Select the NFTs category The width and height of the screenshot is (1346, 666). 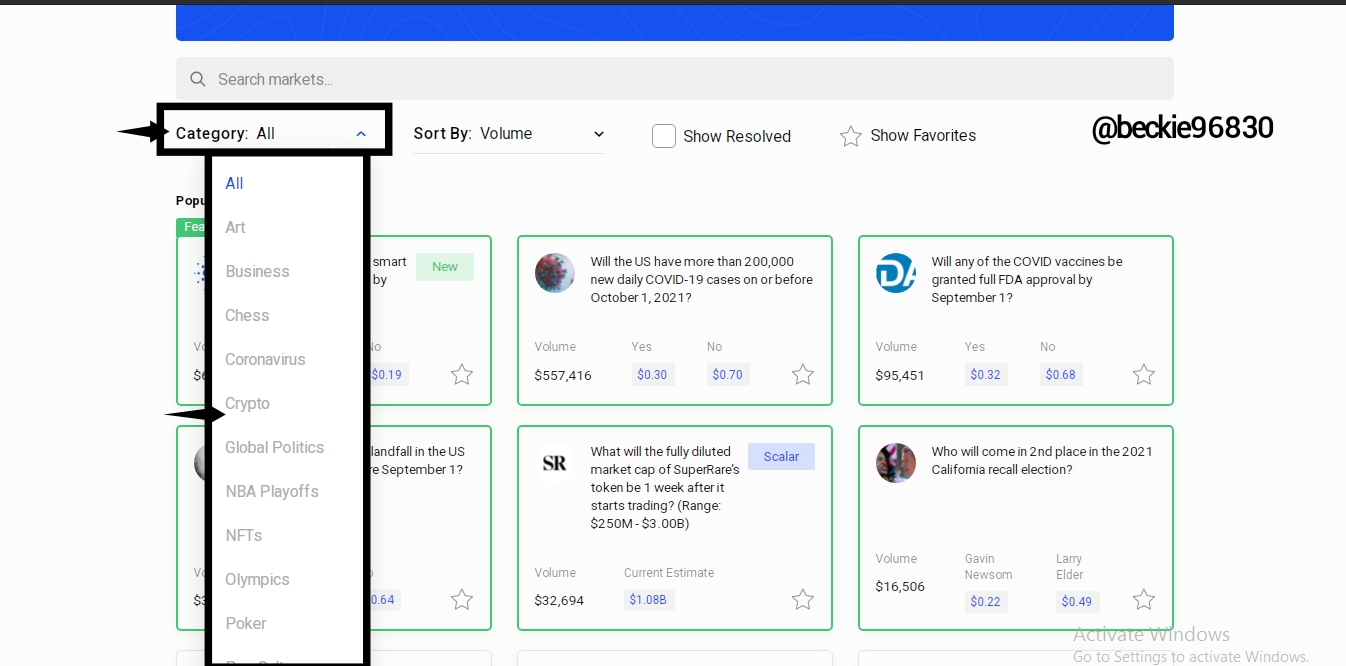point(243,535)
